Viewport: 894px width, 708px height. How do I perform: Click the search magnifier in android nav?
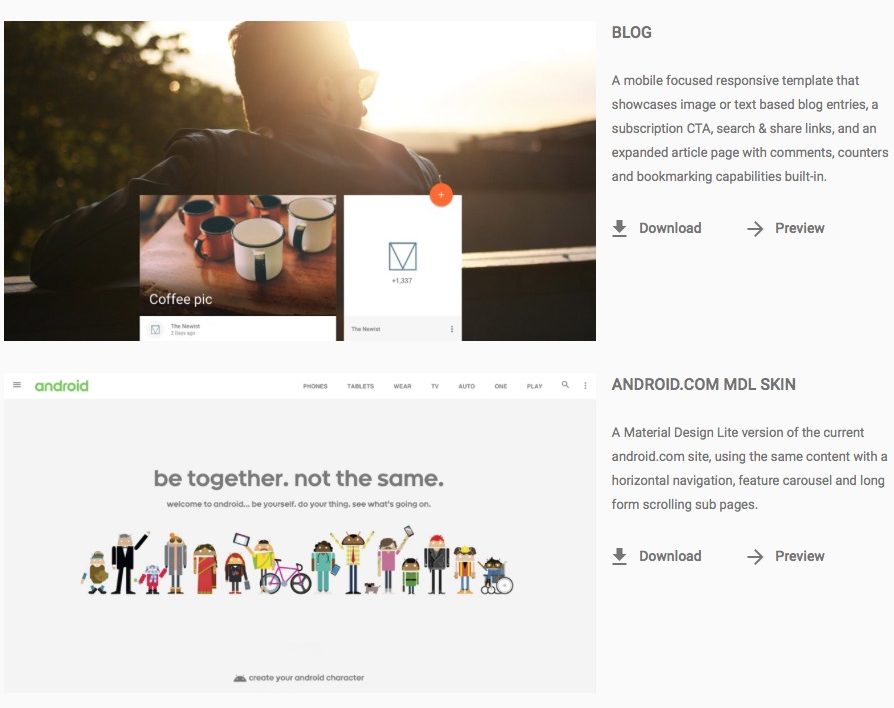[565, 385]
